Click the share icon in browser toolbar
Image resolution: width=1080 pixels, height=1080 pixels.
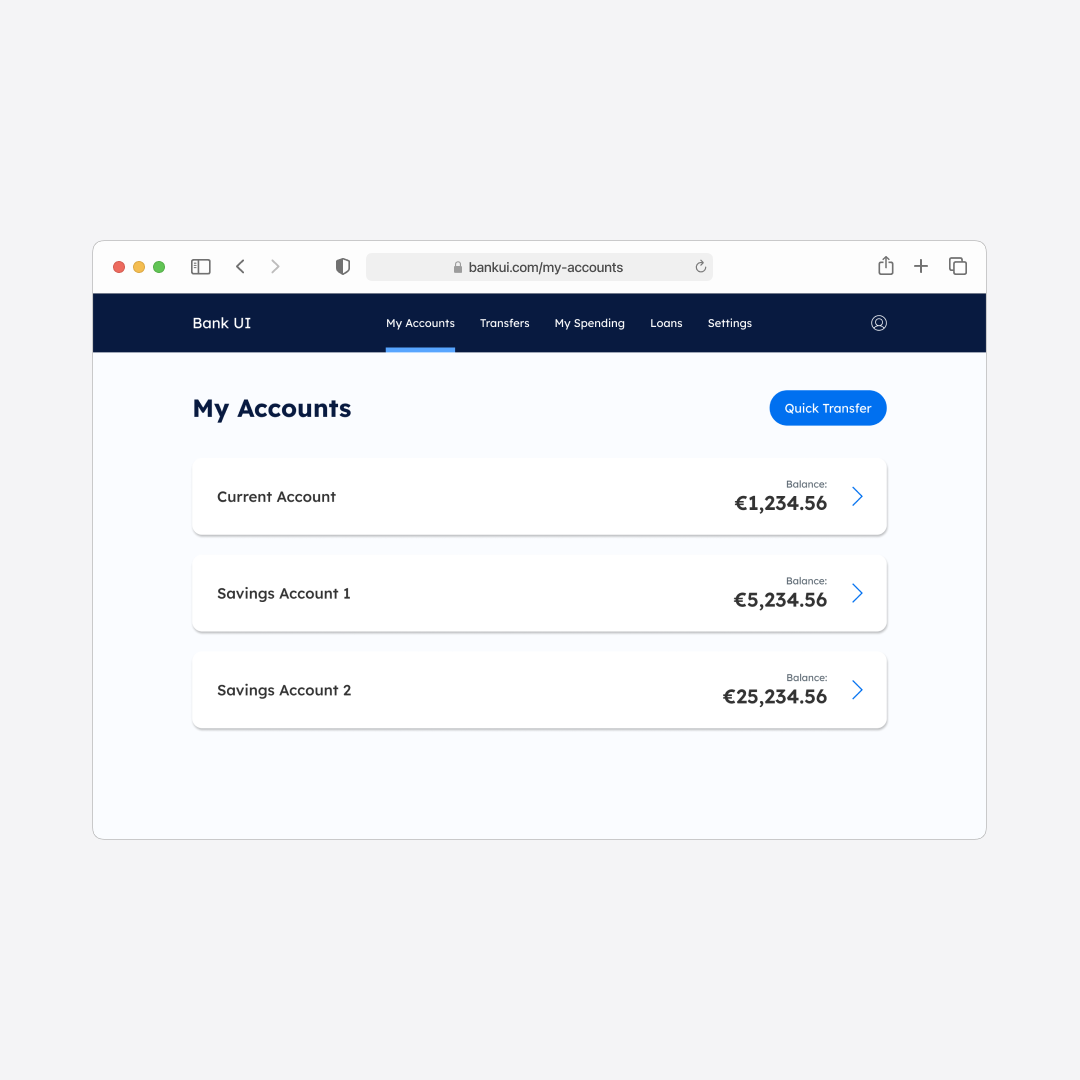885,266
